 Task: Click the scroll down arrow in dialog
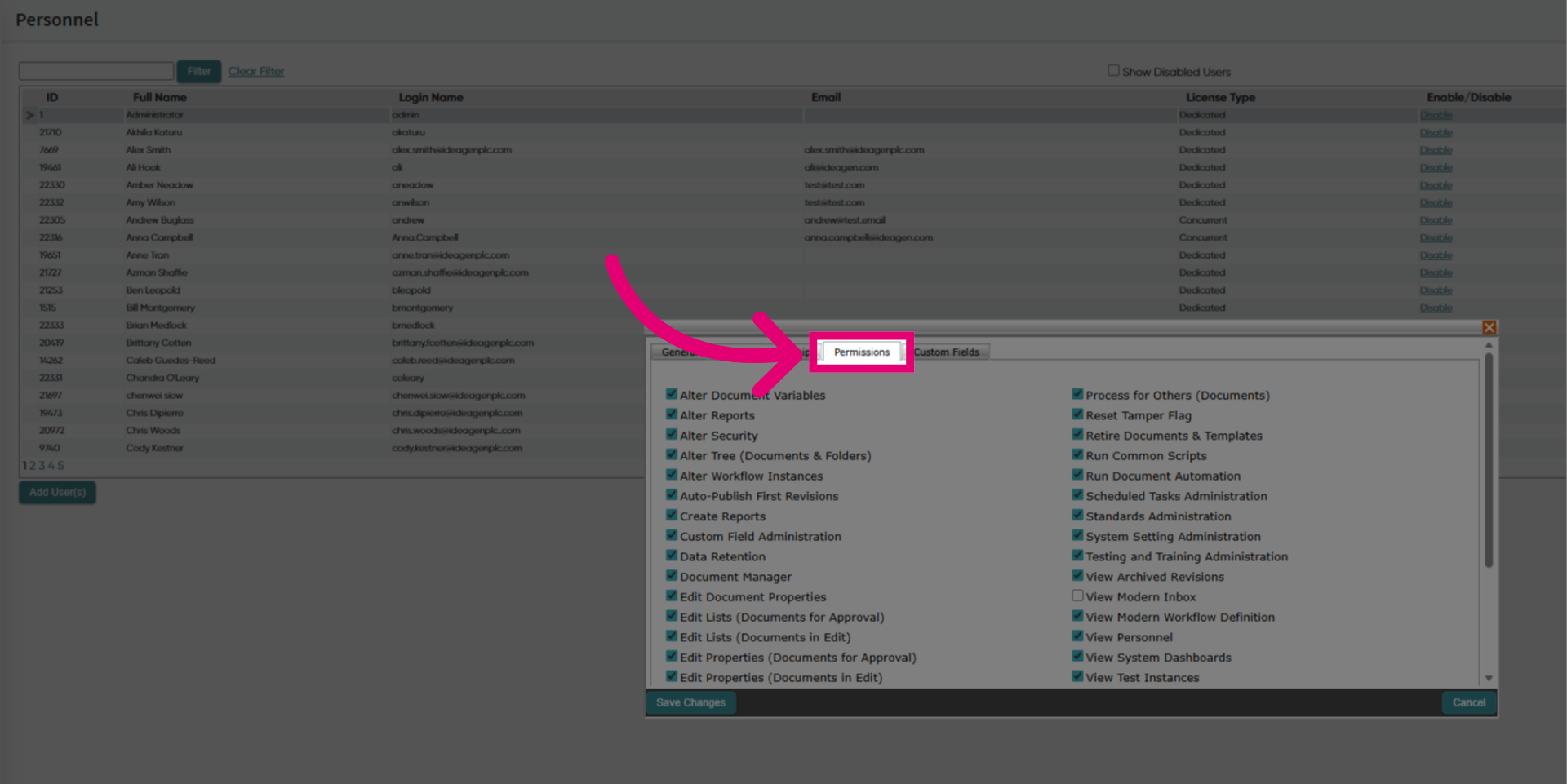(1489, 678)
